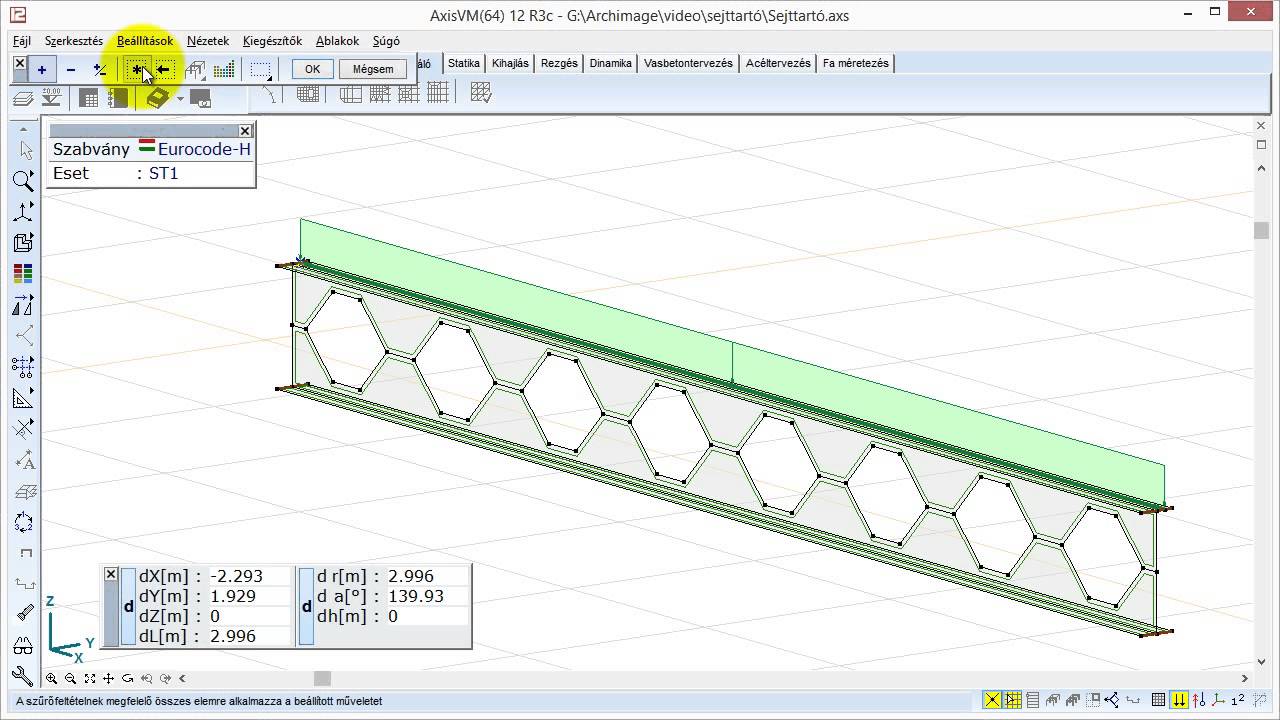This screenshot has width=1280, height=720.
Task: Select the magnifier zoom tool
Action: (23, 181)
